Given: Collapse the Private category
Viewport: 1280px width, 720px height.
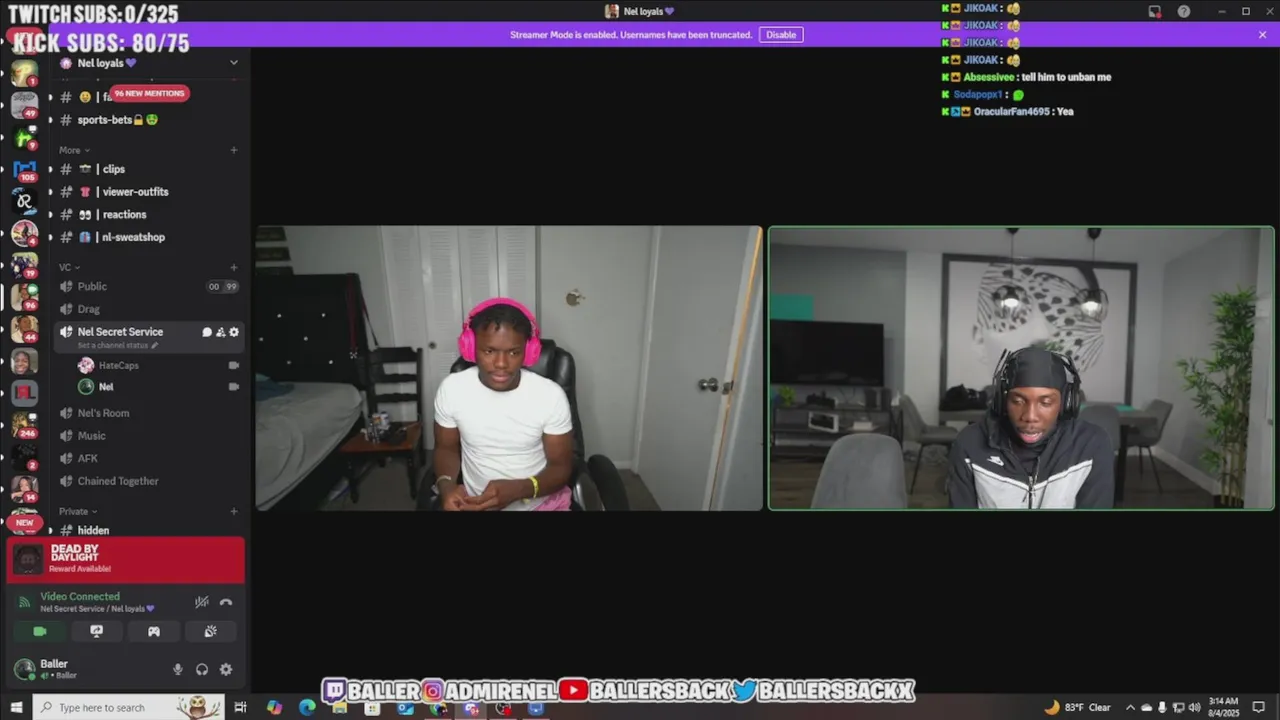Looking at the screenshot, I should coord(78,511).
